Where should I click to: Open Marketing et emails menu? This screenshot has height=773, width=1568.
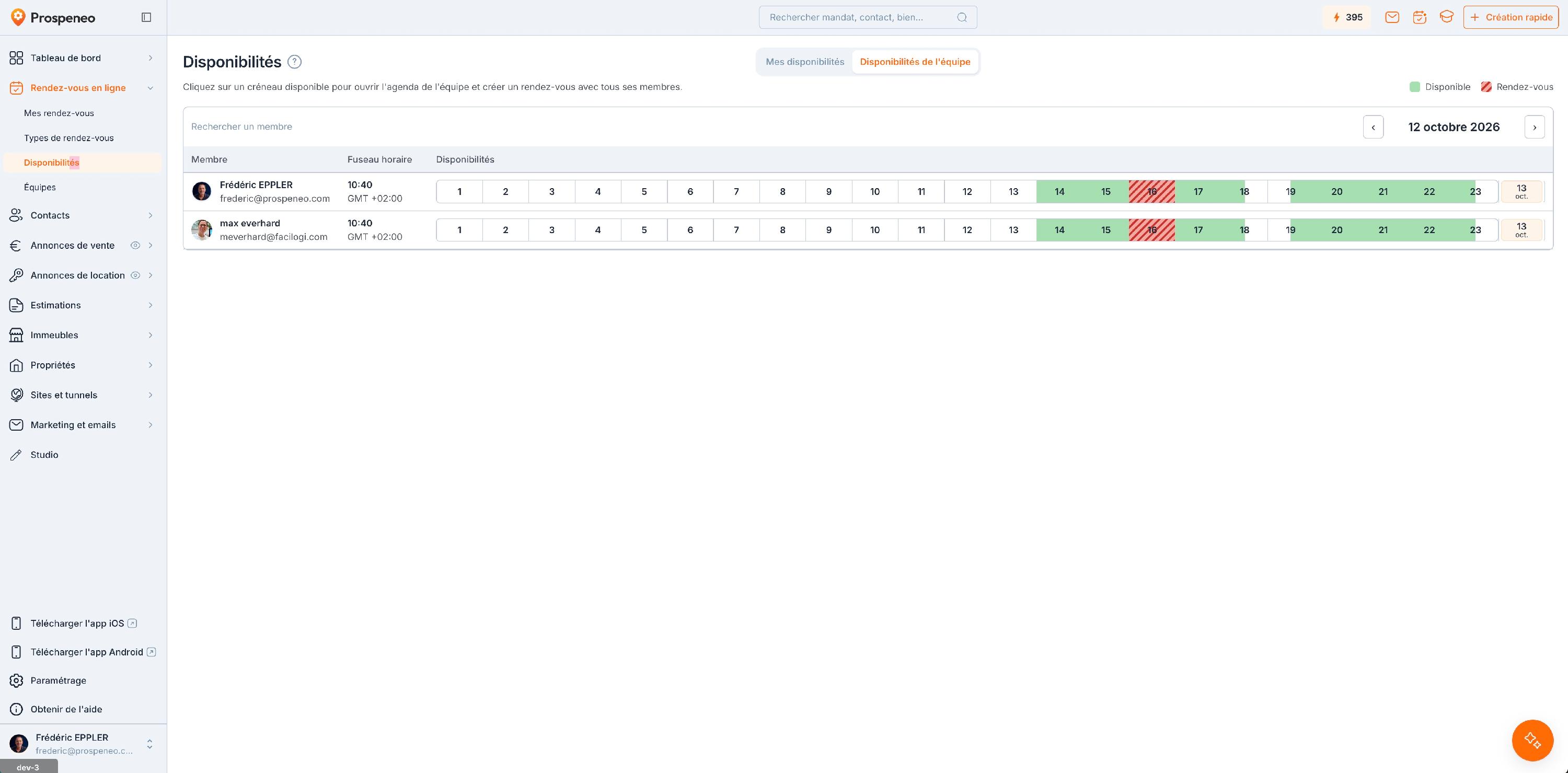[x=84, y=425]
